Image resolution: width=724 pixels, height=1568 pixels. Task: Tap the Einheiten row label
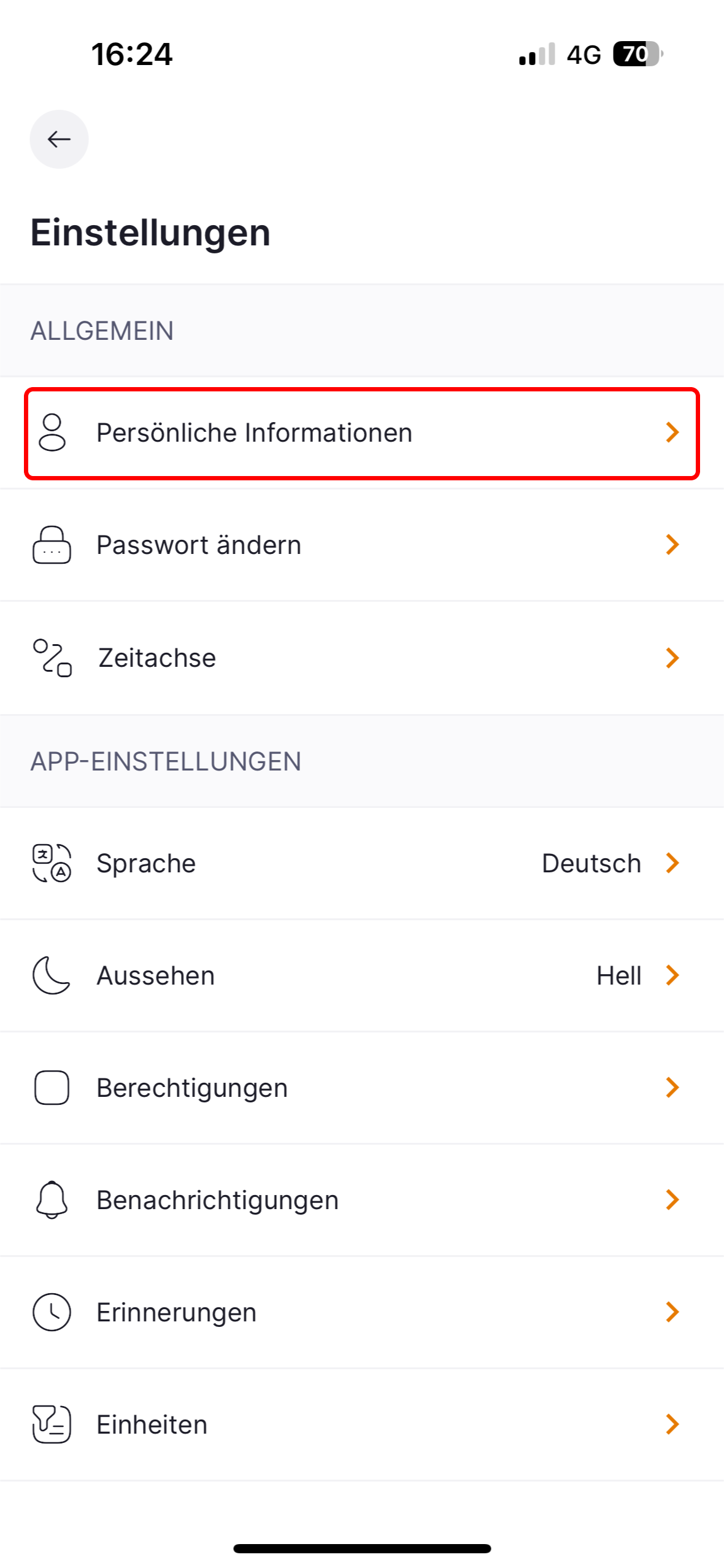point(152,1424)
